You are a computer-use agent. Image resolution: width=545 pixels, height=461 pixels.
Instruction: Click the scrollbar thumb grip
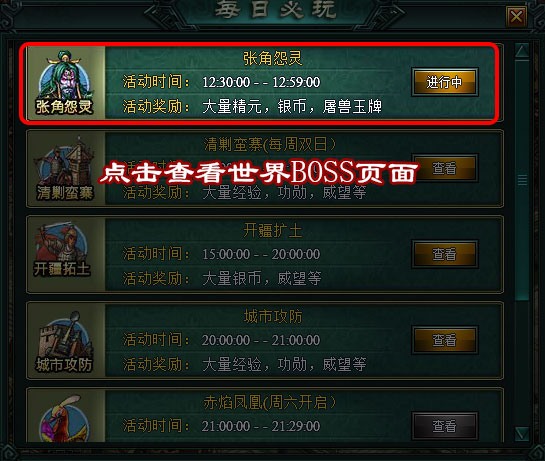pyautogui.click(x=522, y=180)
